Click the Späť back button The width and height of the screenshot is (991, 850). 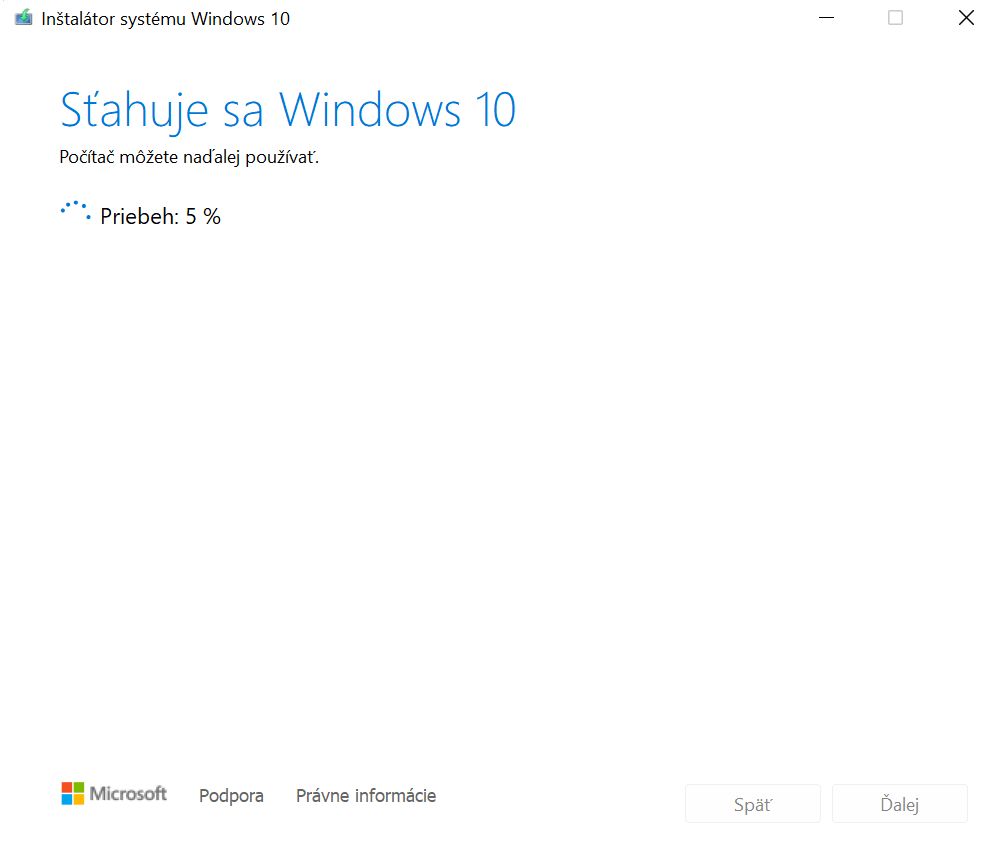click(753, 804)
